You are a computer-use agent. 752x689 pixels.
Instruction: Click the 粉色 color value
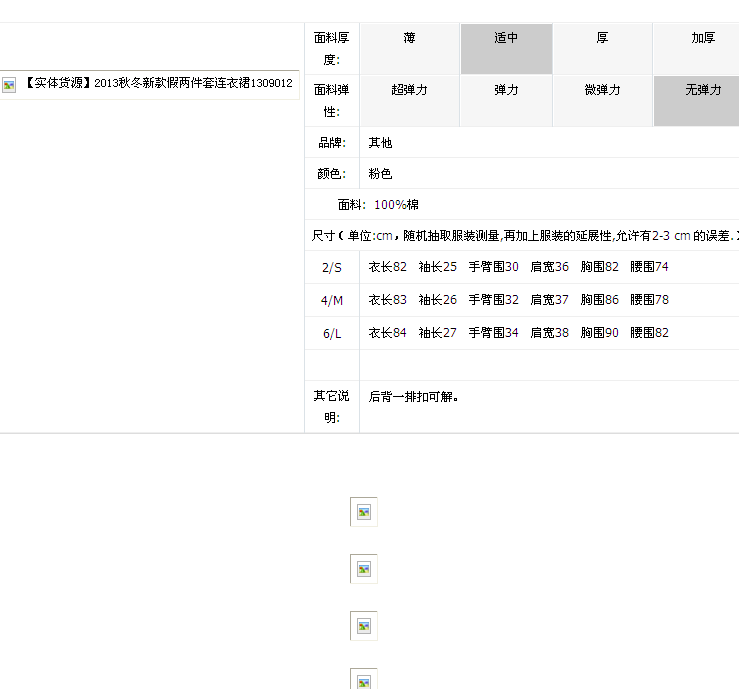click(x=380, y=174)
